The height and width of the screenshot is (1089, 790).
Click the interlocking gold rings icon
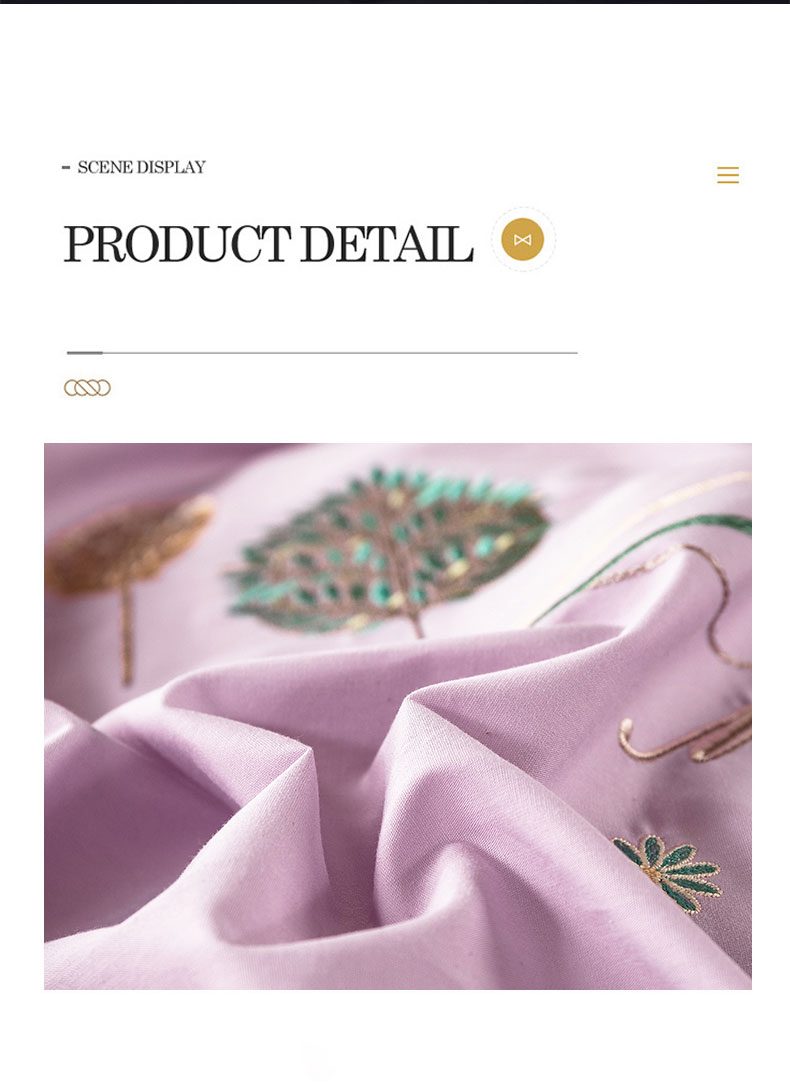pos(87,388)
